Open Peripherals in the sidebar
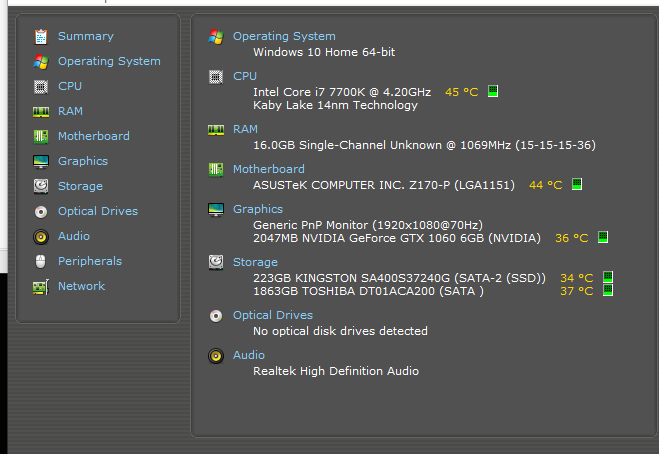 (89, 261)
